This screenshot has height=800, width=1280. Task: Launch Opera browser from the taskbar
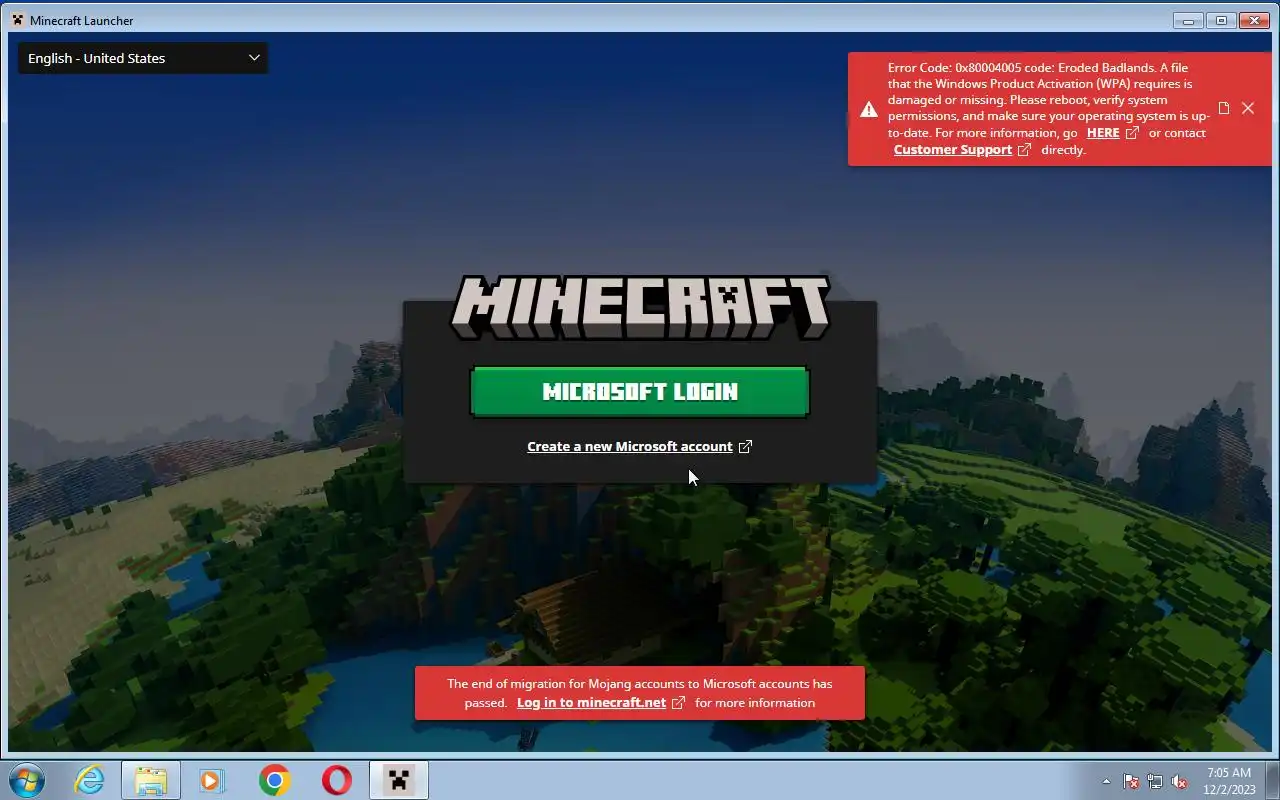point(336,780)
